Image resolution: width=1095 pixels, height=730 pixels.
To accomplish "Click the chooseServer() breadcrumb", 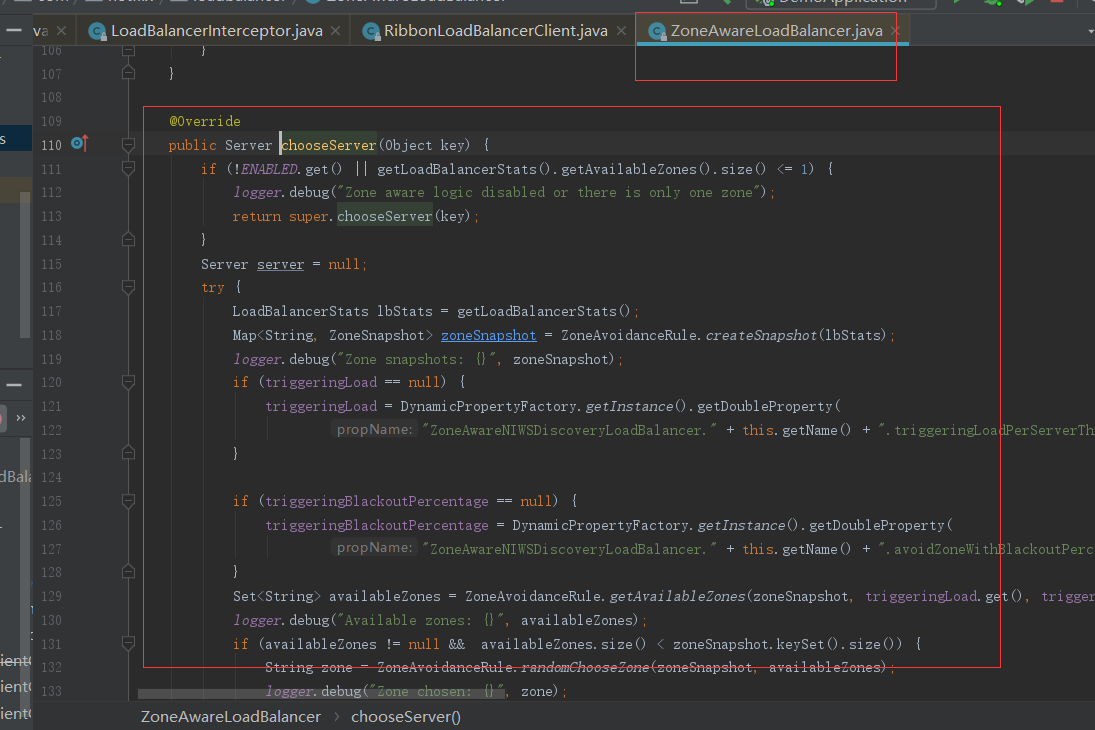I will (406, 717).
